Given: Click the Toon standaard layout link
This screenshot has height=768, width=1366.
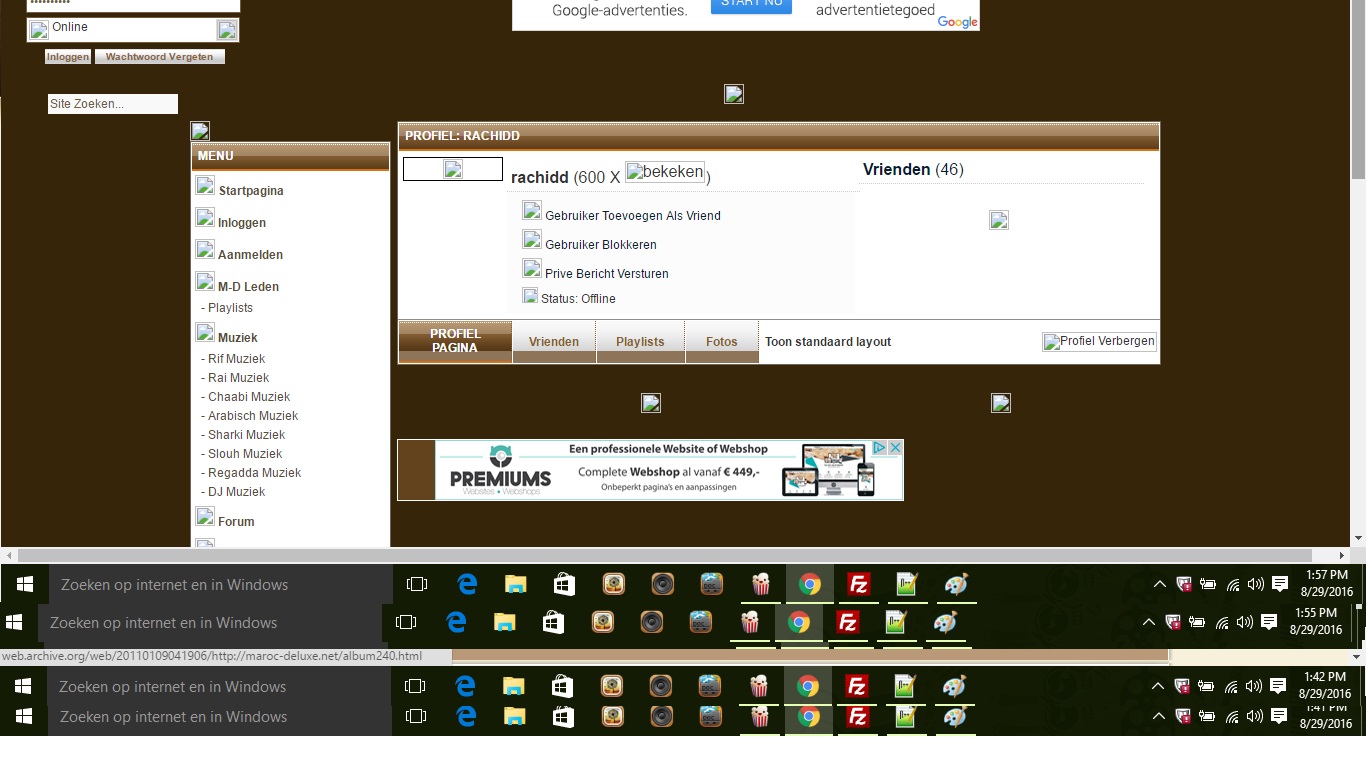Looking at the screenshot, I should point(828,342).
